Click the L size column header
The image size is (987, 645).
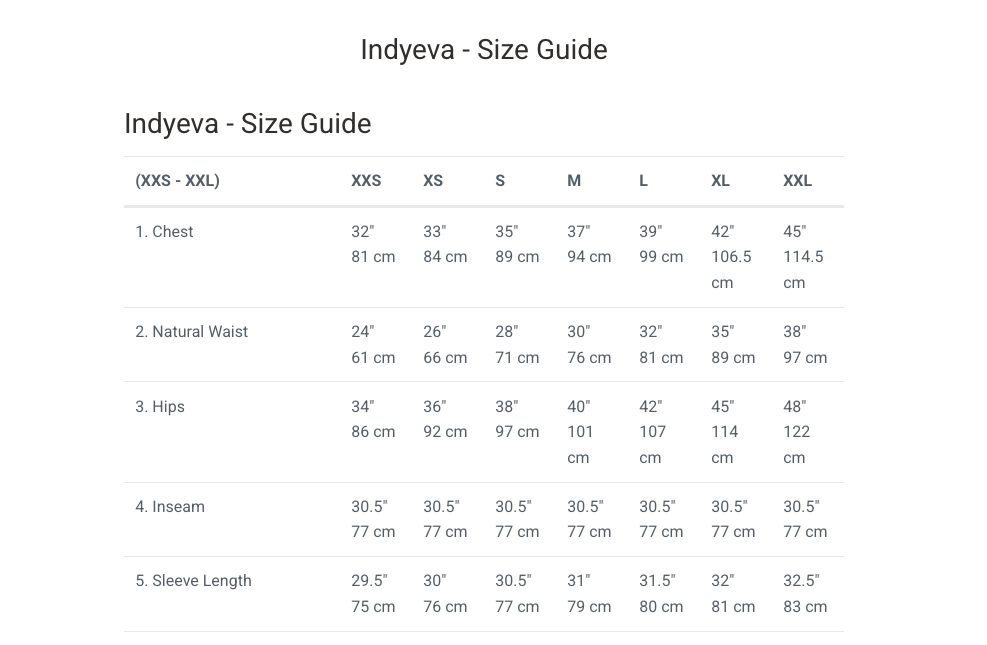tap(643, 181)
